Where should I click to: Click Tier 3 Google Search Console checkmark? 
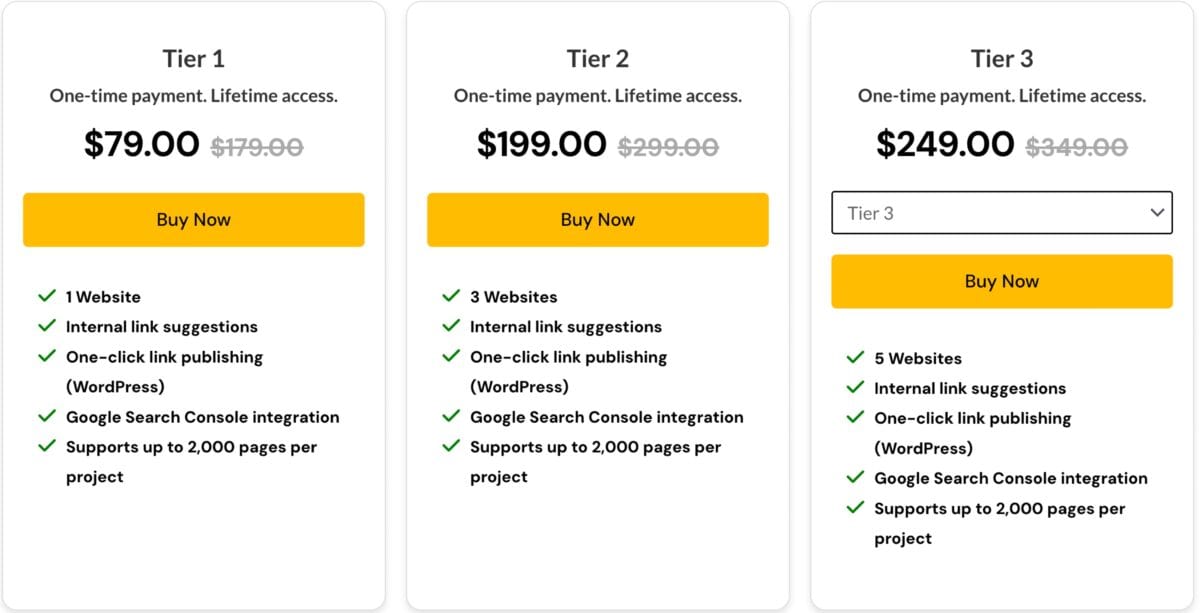point(855,478)
